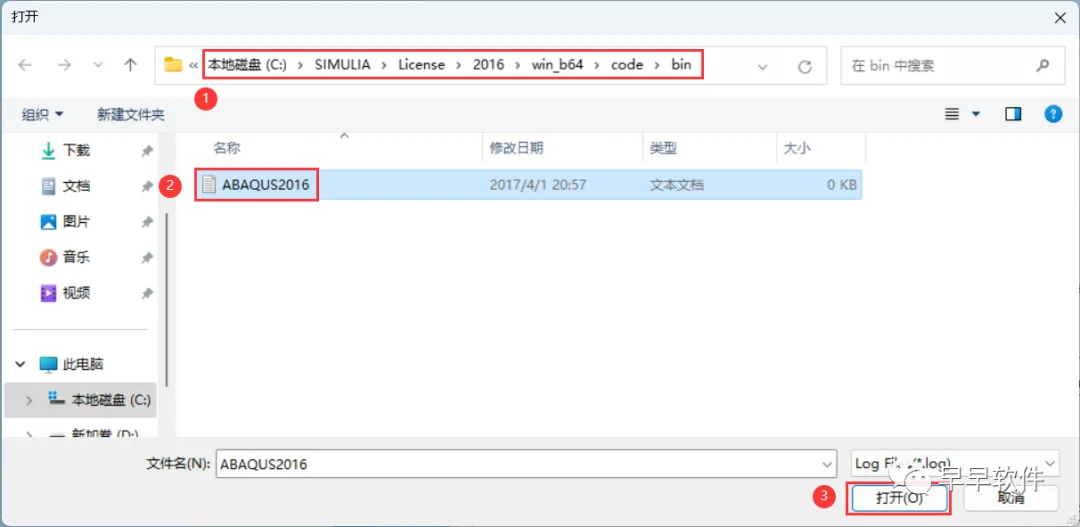The width and height of the screenshot is (1080, 527).
Task: Open help via blue question icon
Action: (1053, 114)
